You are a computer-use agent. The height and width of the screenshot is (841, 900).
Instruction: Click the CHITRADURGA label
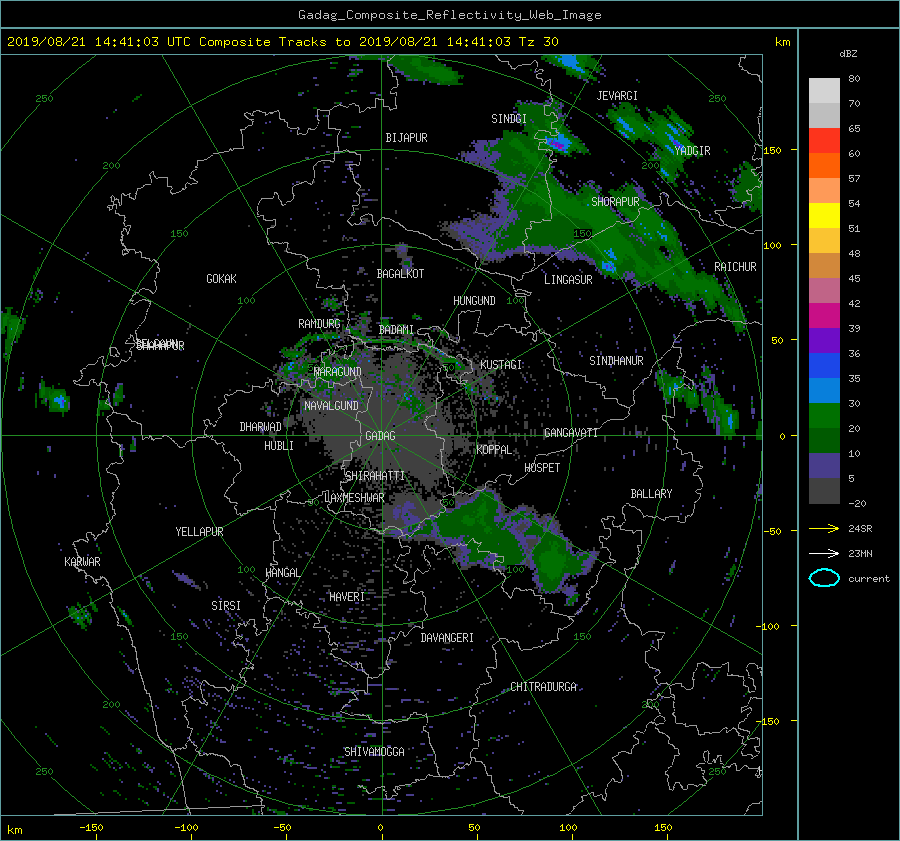point(543,687)
